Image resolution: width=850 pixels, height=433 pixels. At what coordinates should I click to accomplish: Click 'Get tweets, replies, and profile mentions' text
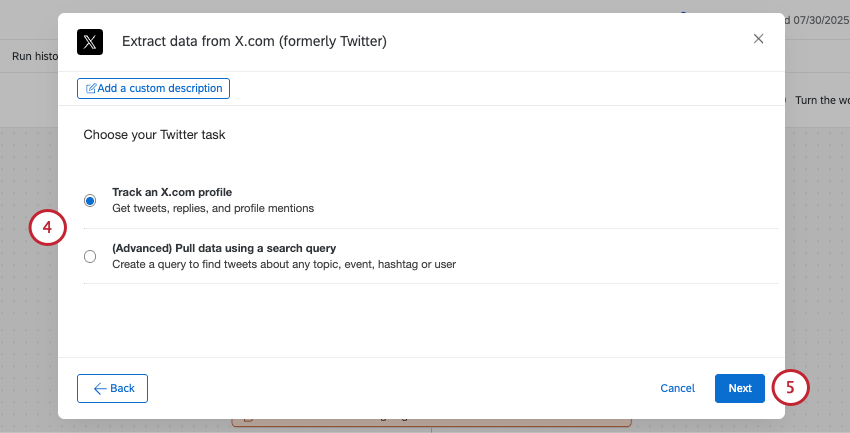pos(213,208)
